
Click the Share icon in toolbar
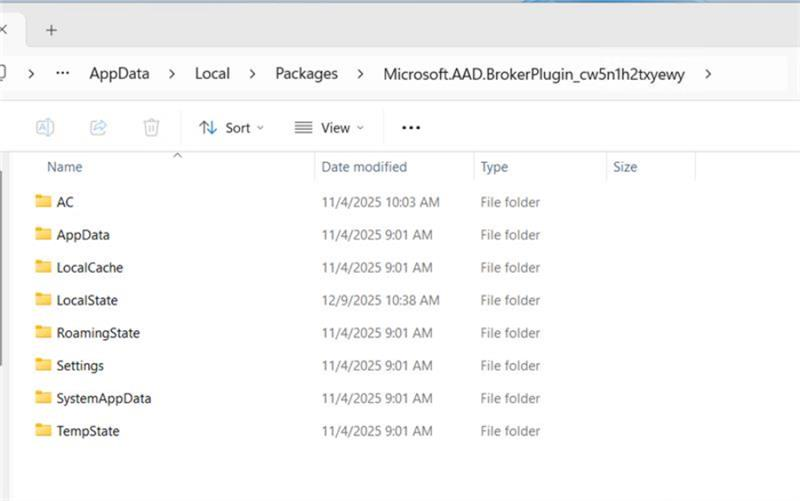[x=98, y=128]
